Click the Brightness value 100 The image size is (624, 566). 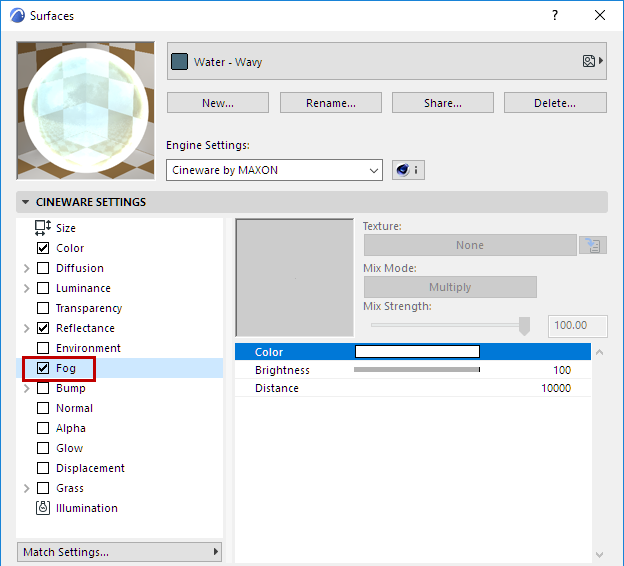pos(562,370)
